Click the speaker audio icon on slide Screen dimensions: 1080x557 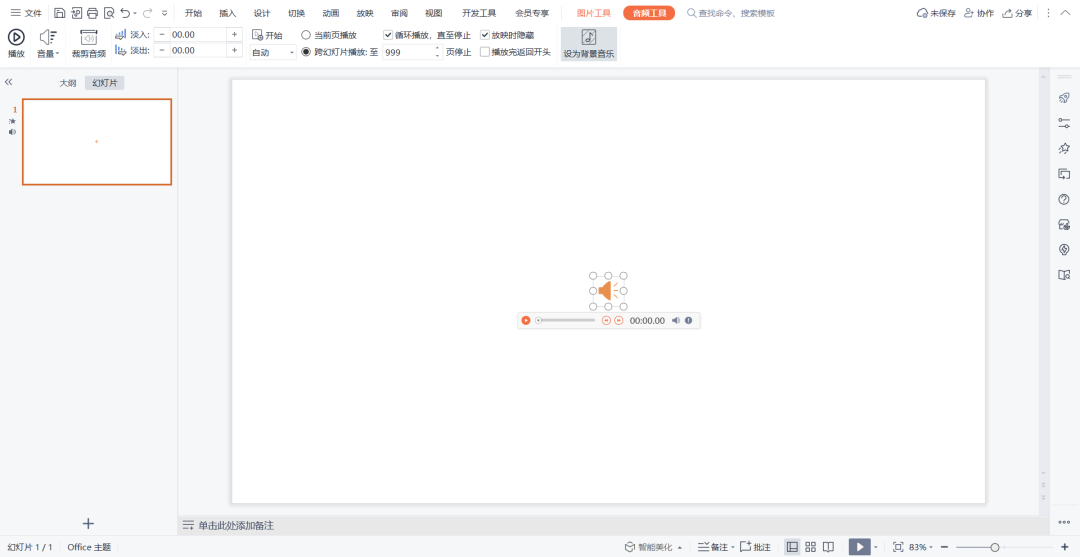point(608,291)
